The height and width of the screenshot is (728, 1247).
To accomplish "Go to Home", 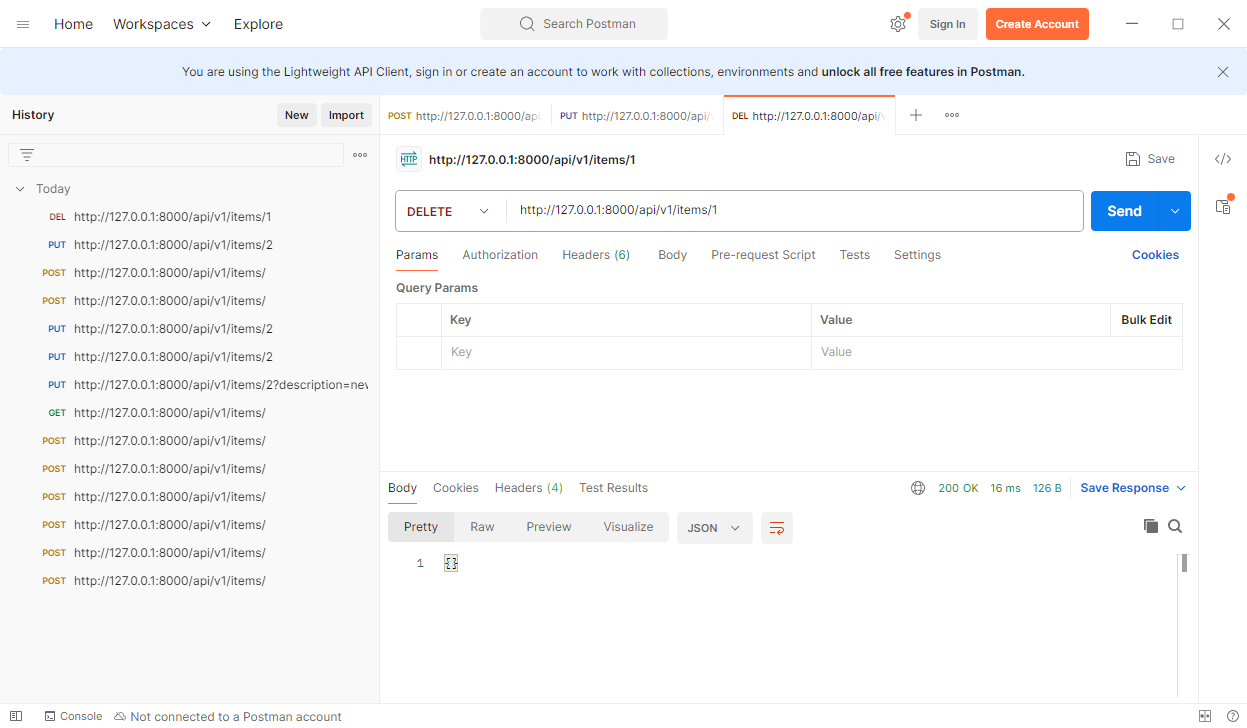I will pos(73,24).
